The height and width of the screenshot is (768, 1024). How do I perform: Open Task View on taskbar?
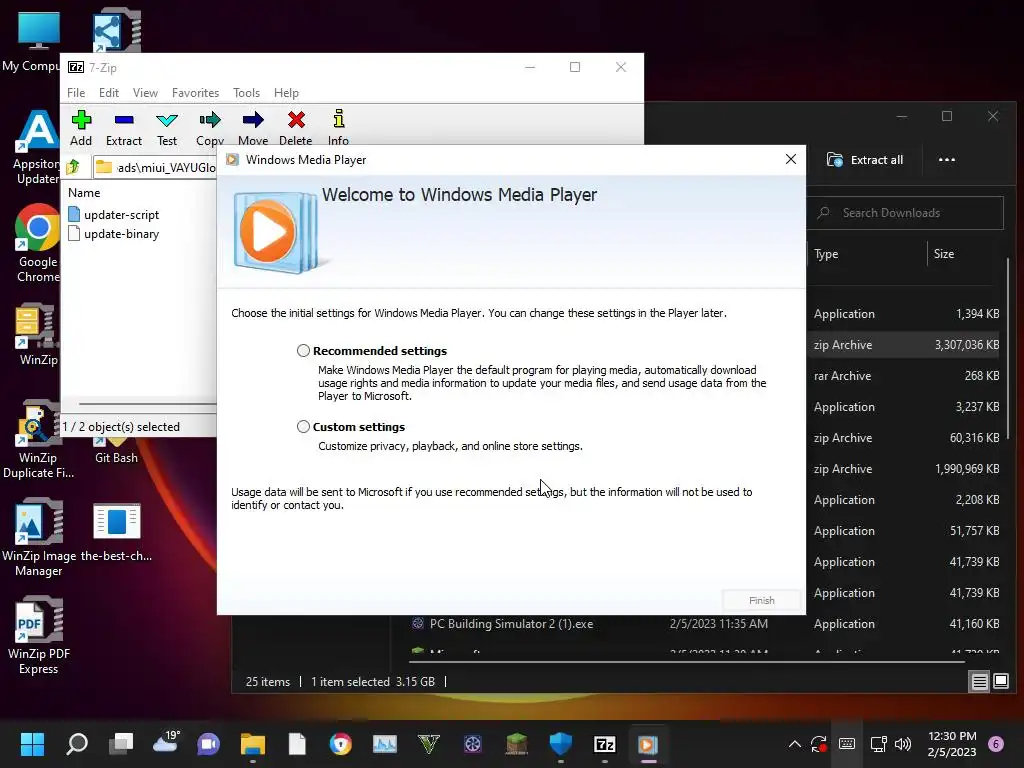point(121,744)
